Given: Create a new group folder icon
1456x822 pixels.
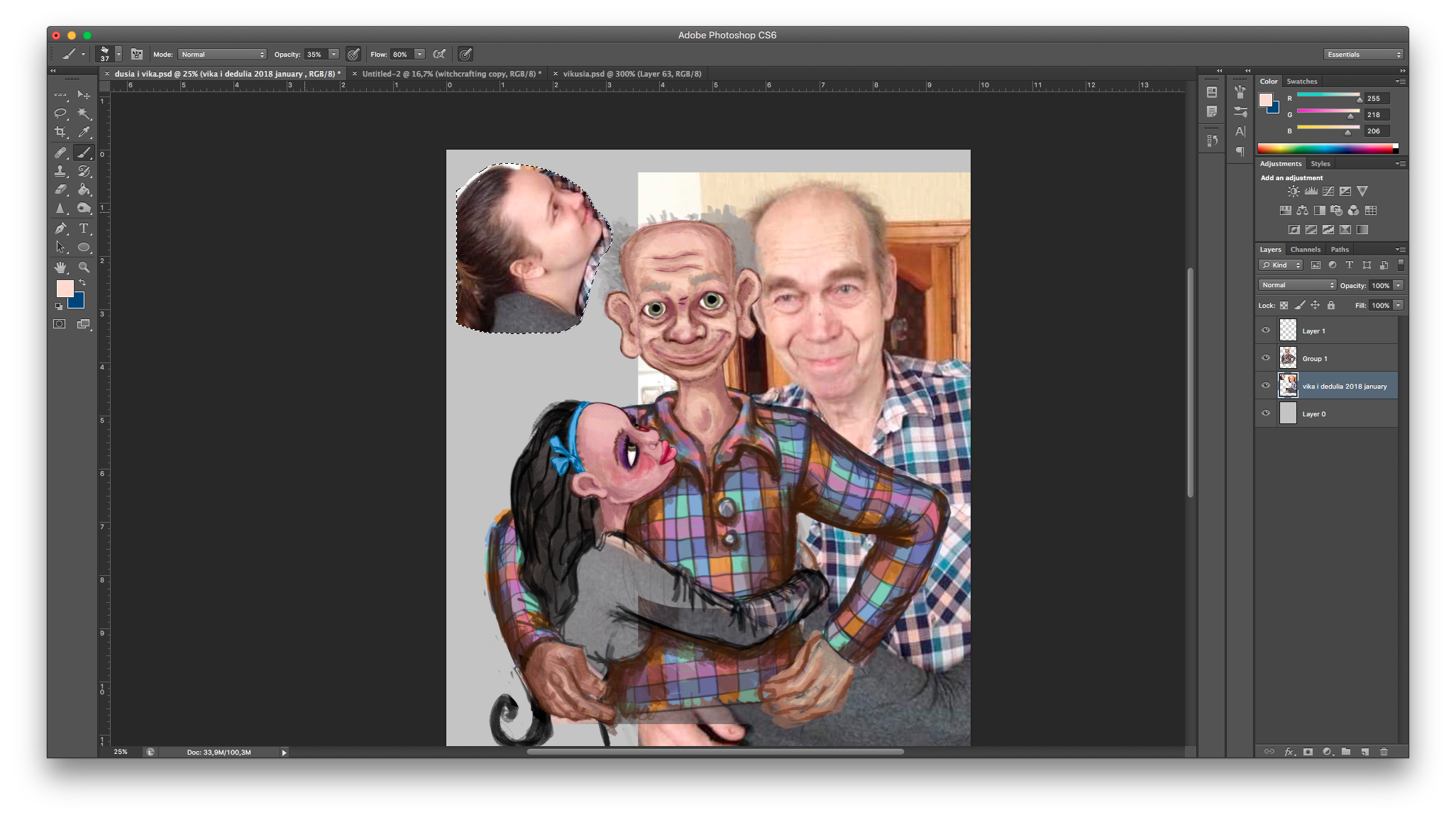Looking at the screenshot, I should (1345, 752).
